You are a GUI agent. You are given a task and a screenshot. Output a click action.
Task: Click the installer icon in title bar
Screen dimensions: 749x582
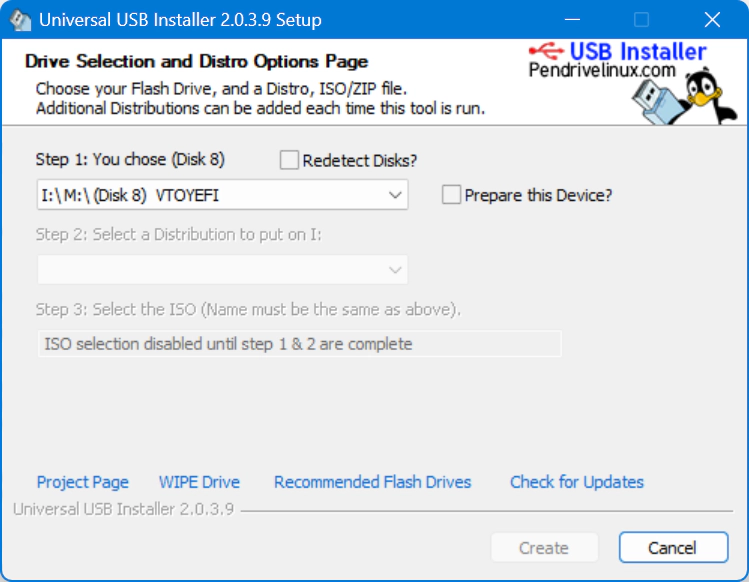pos(21,20)
